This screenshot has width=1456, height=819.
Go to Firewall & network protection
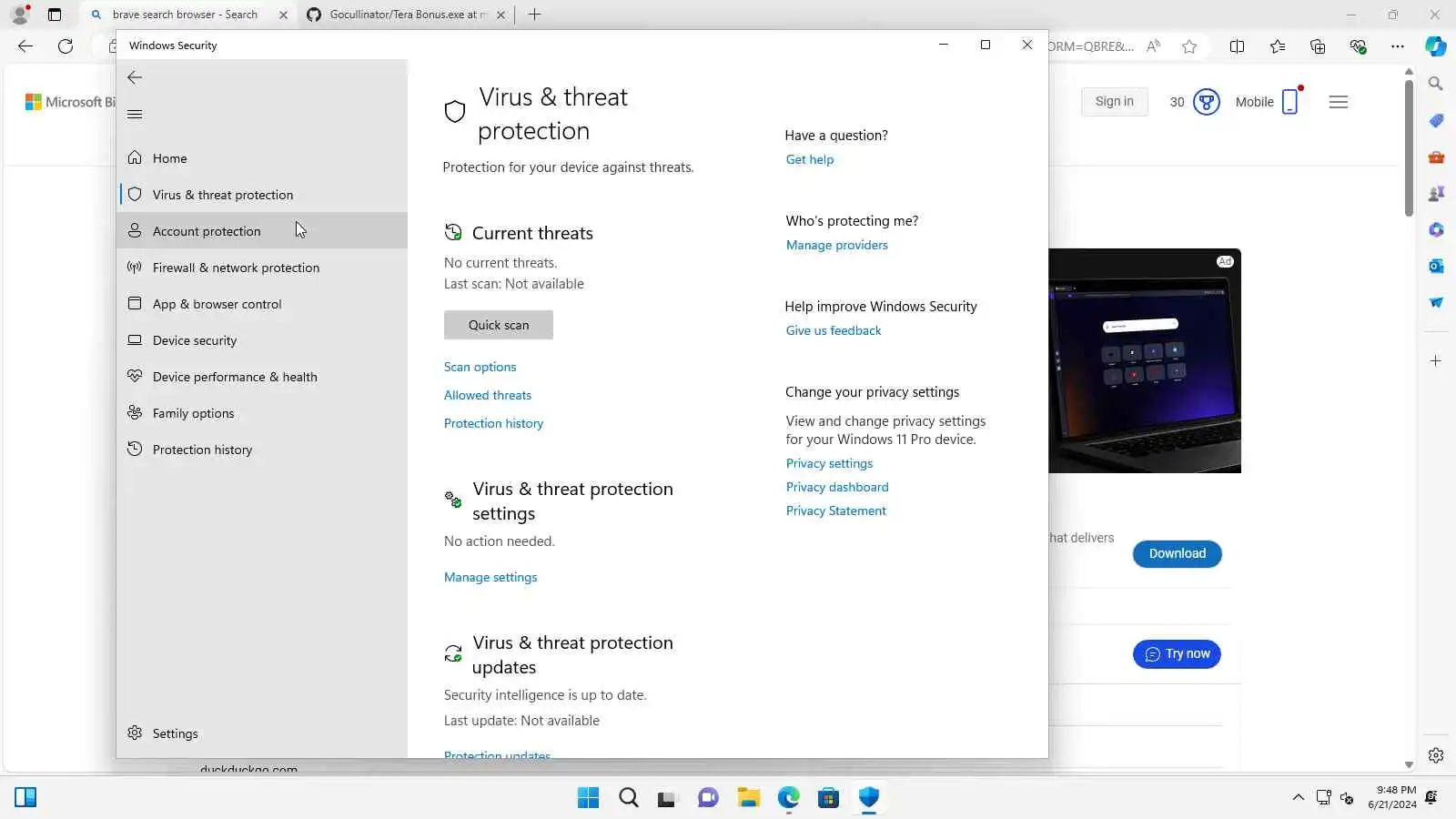[x=262, y=268]
